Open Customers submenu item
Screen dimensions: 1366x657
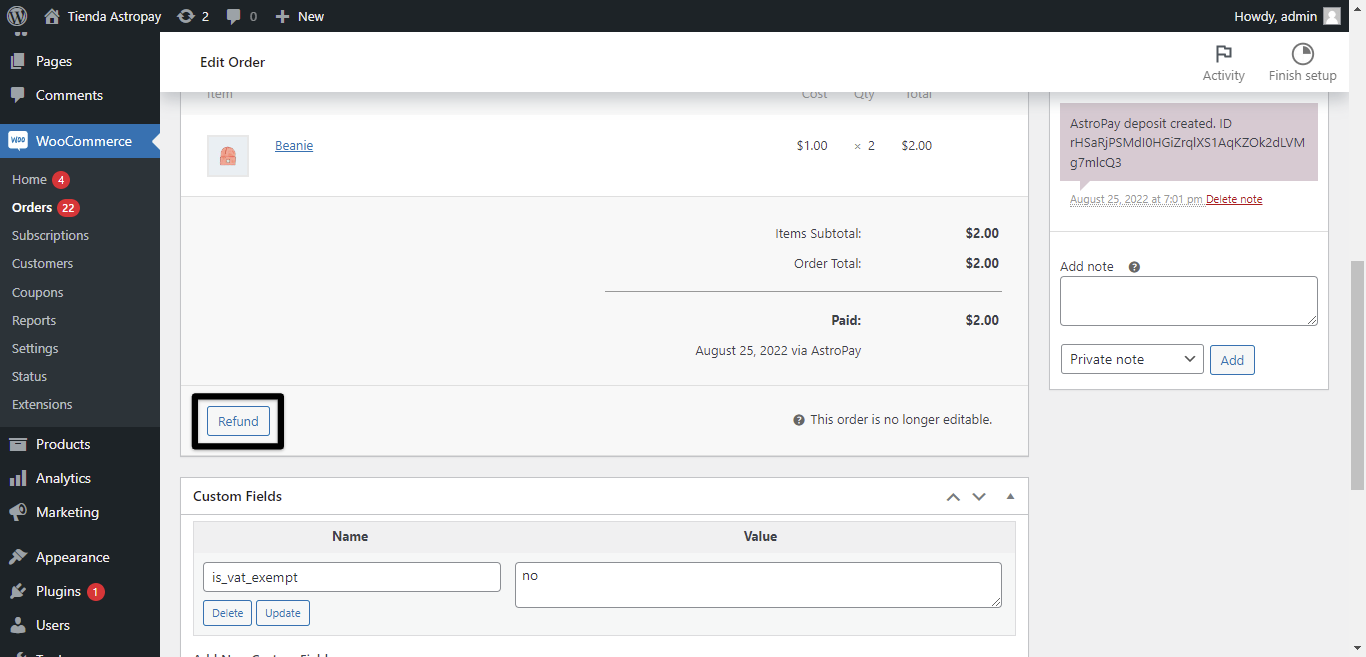[43, 264]
